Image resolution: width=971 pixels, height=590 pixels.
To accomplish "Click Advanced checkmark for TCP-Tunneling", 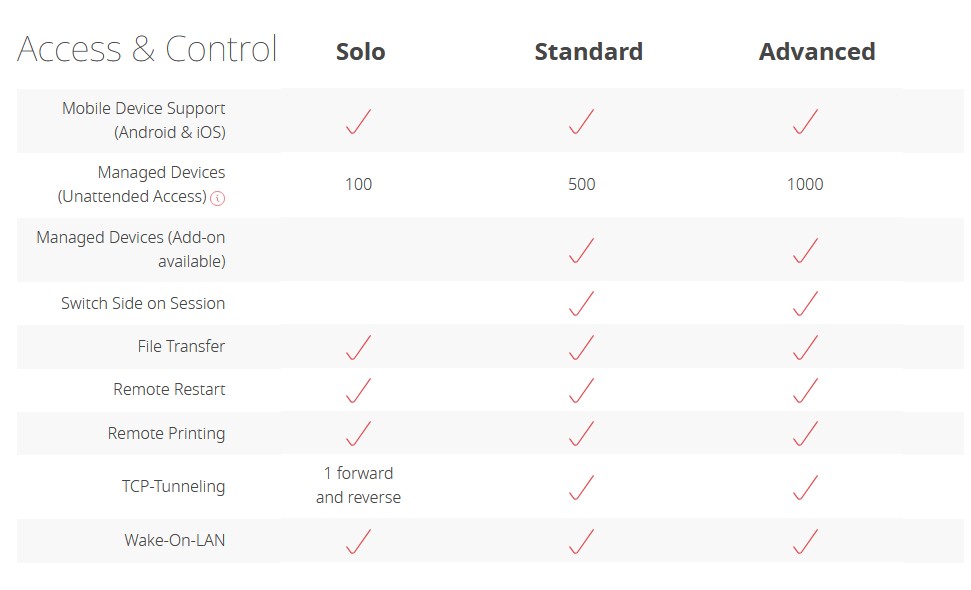I will click(x=805, y=487).
